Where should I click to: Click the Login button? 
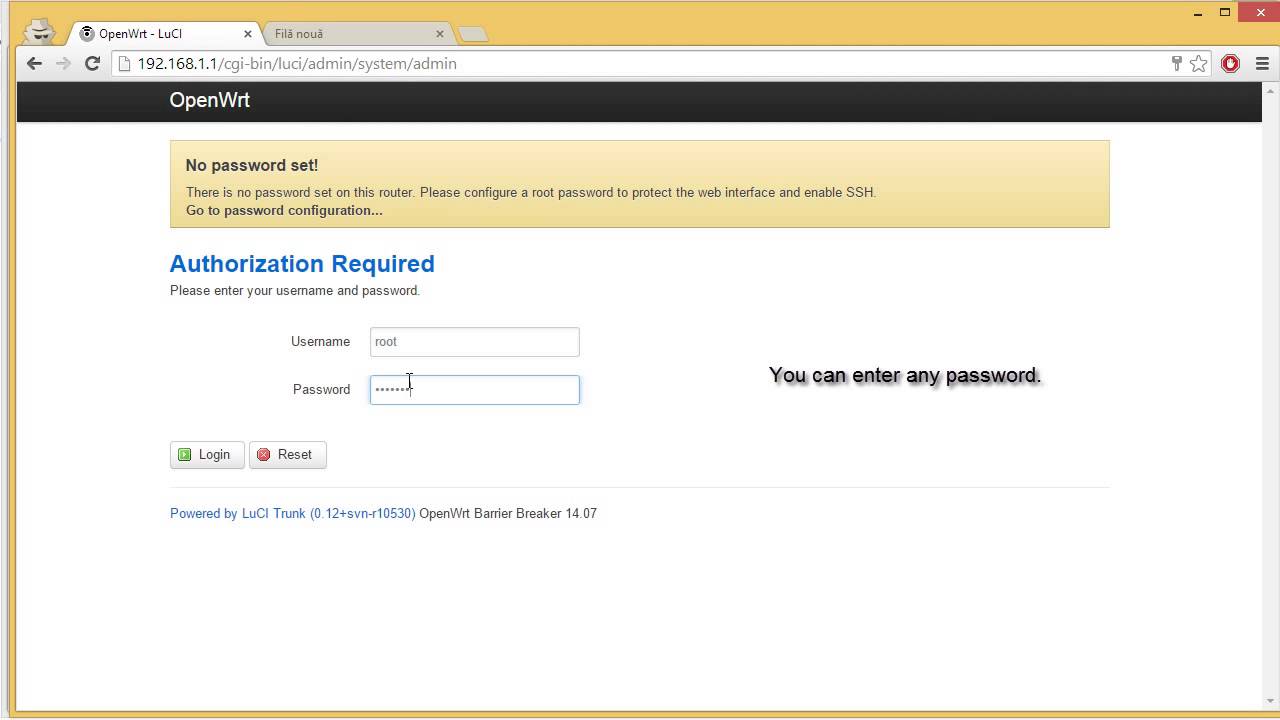207,454
